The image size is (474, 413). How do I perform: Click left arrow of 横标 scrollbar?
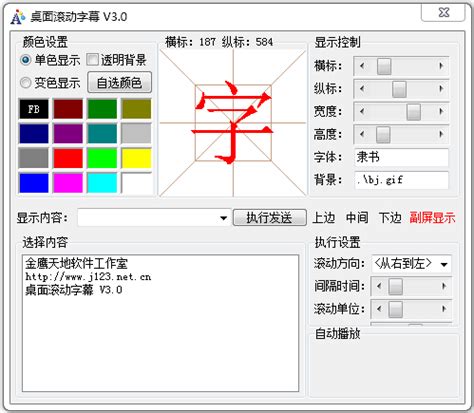tap(362, 66)
